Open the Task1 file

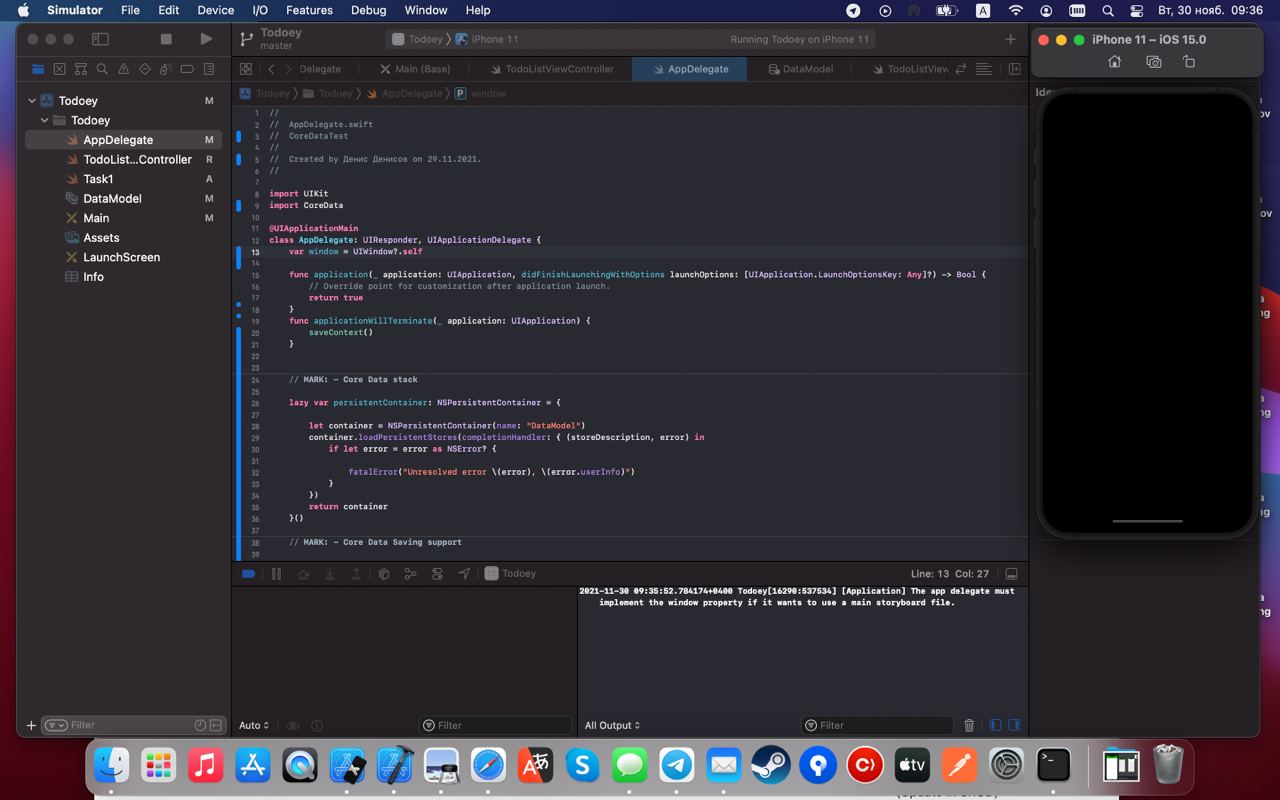click(123, 179)
